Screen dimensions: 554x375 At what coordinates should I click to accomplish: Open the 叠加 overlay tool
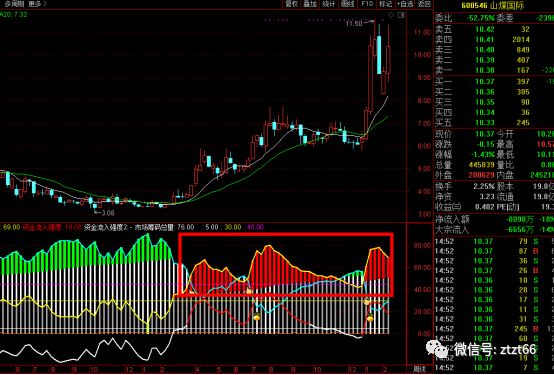[310, 4]
